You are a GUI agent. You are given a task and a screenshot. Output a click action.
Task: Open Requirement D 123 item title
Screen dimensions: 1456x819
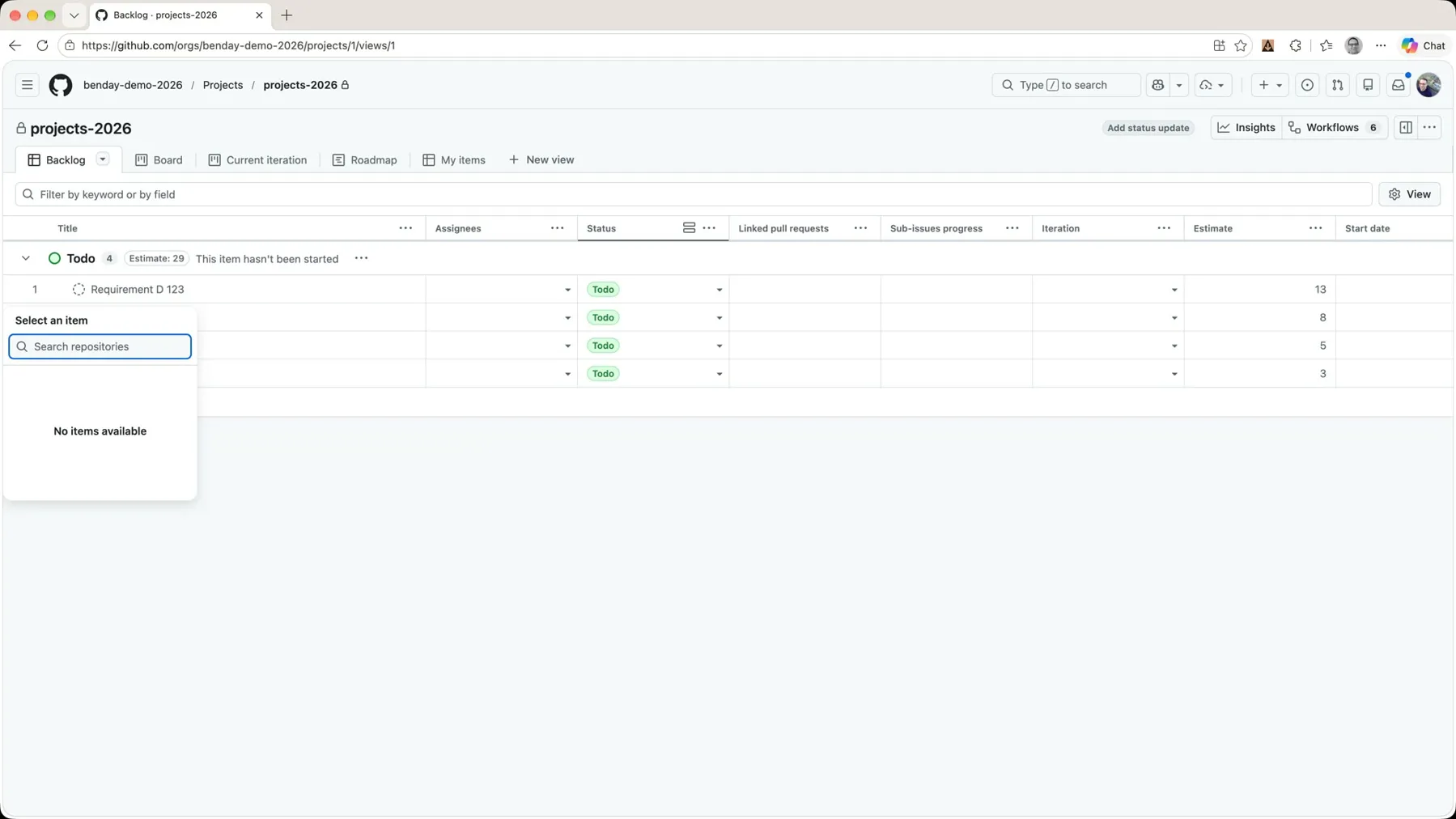pyautogui.click(x=138, y=290)
